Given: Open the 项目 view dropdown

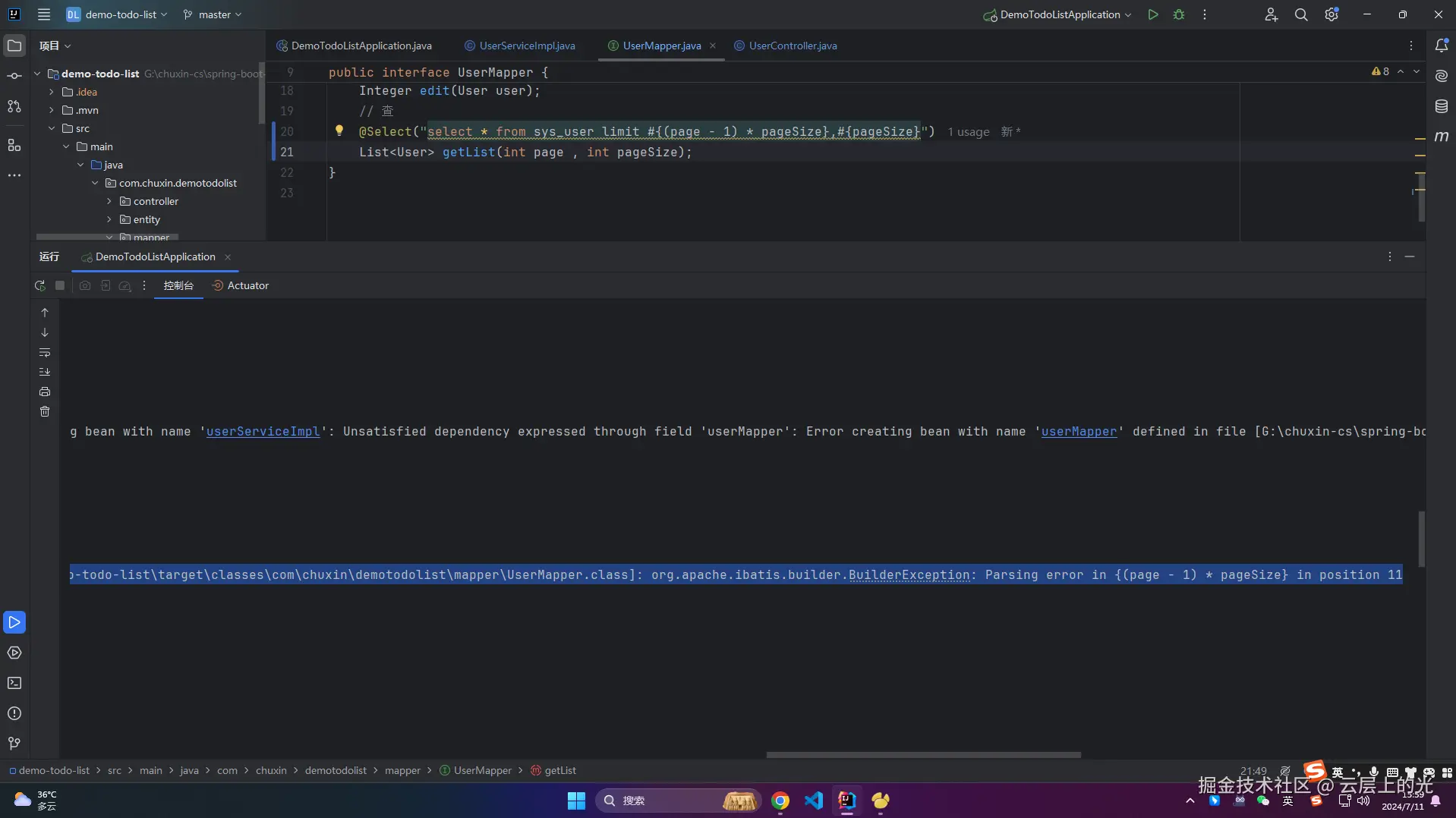Looking at the screenshot, I should [x=55, y=46].
